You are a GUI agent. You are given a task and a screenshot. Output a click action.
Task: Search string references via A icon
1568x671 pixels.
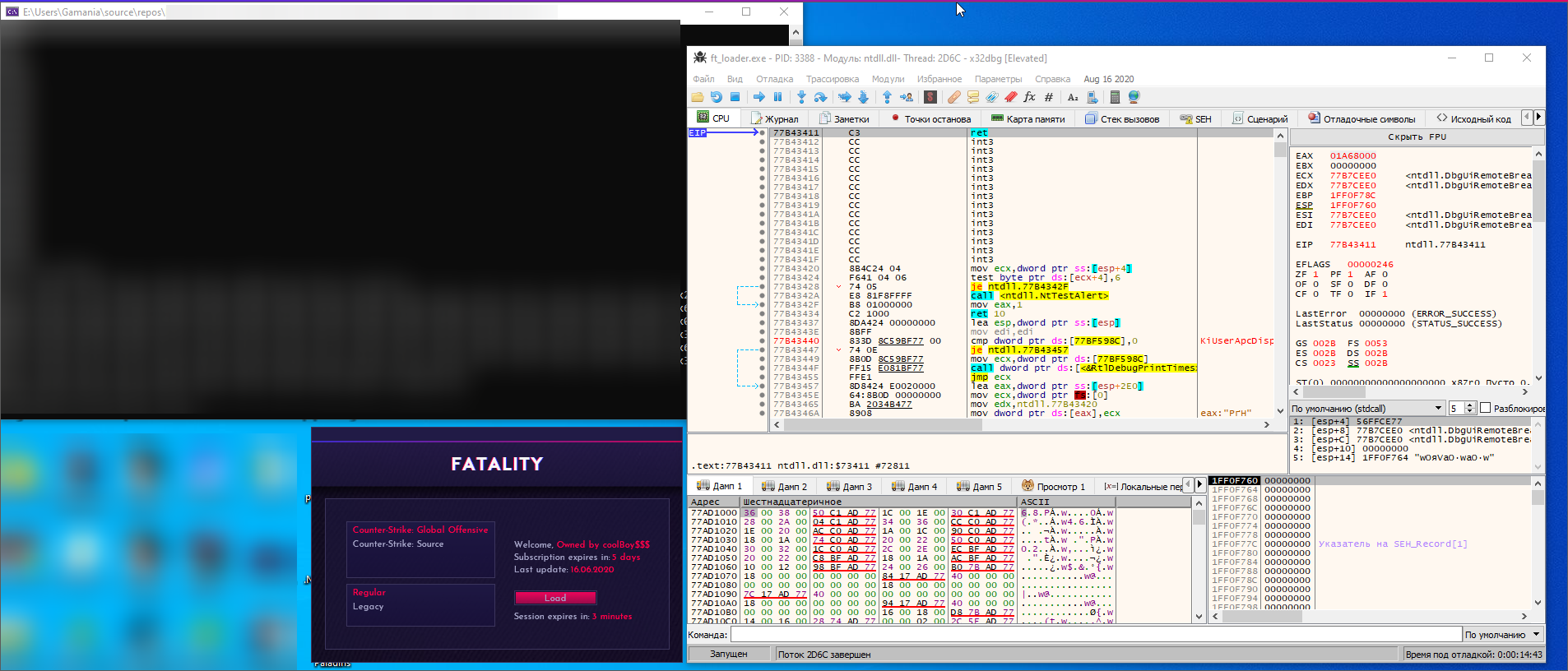[x=1073, y=97]
